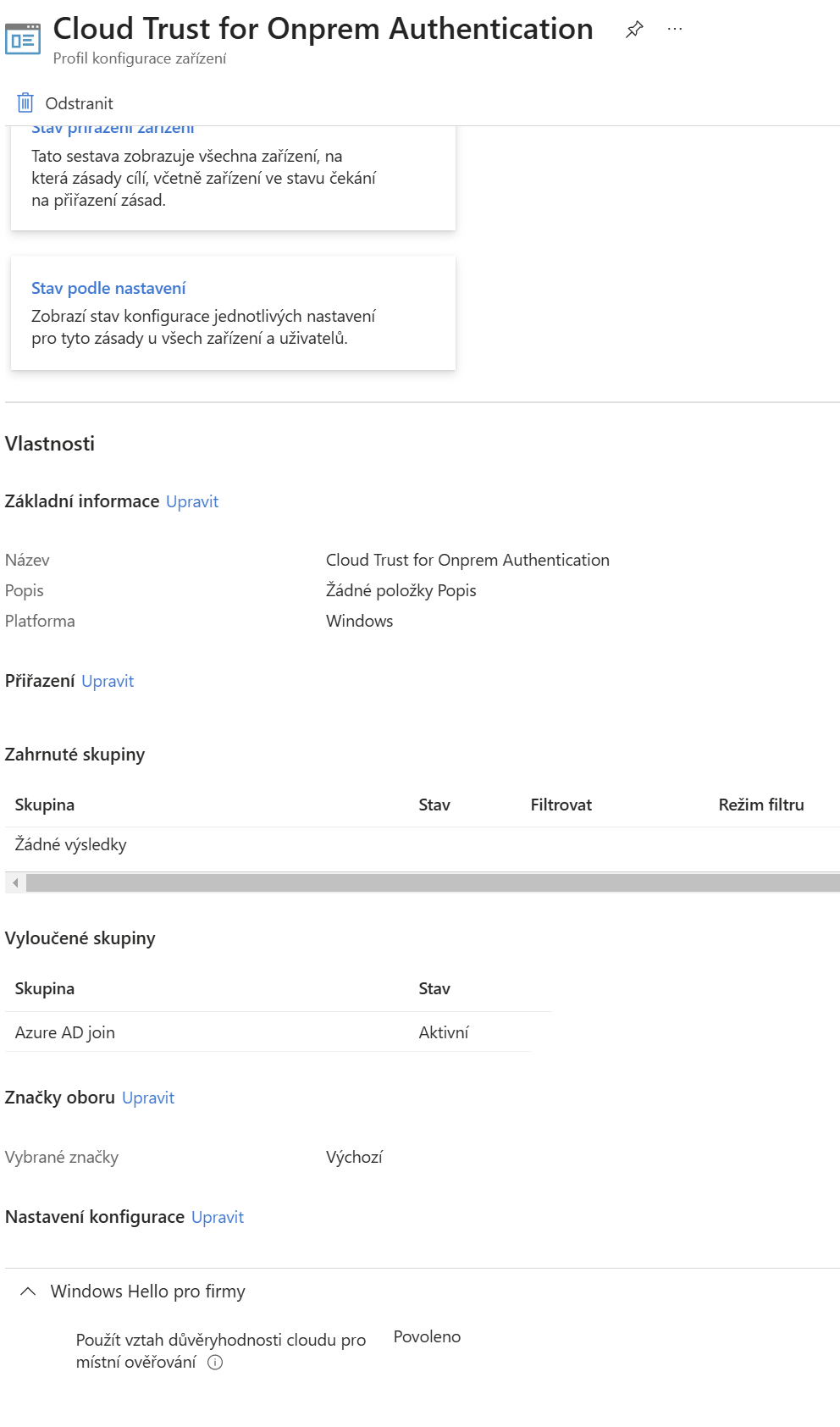The width and height of the screenshot is (840, 1427).
Task: Click the Režim filtru column header
Action: point(761,805)
